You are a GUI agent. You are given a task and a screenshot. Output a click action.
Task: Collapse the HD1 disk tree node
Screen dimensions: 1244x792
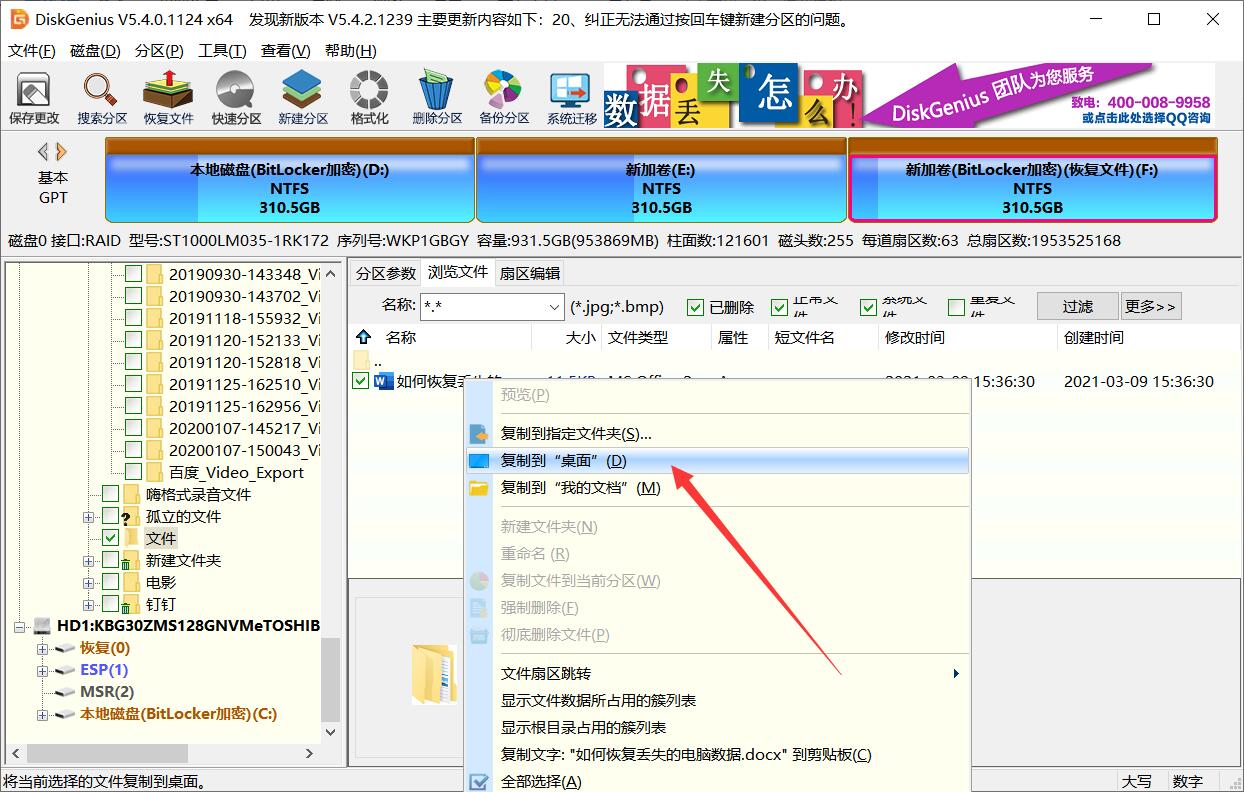tap(20, 627)
